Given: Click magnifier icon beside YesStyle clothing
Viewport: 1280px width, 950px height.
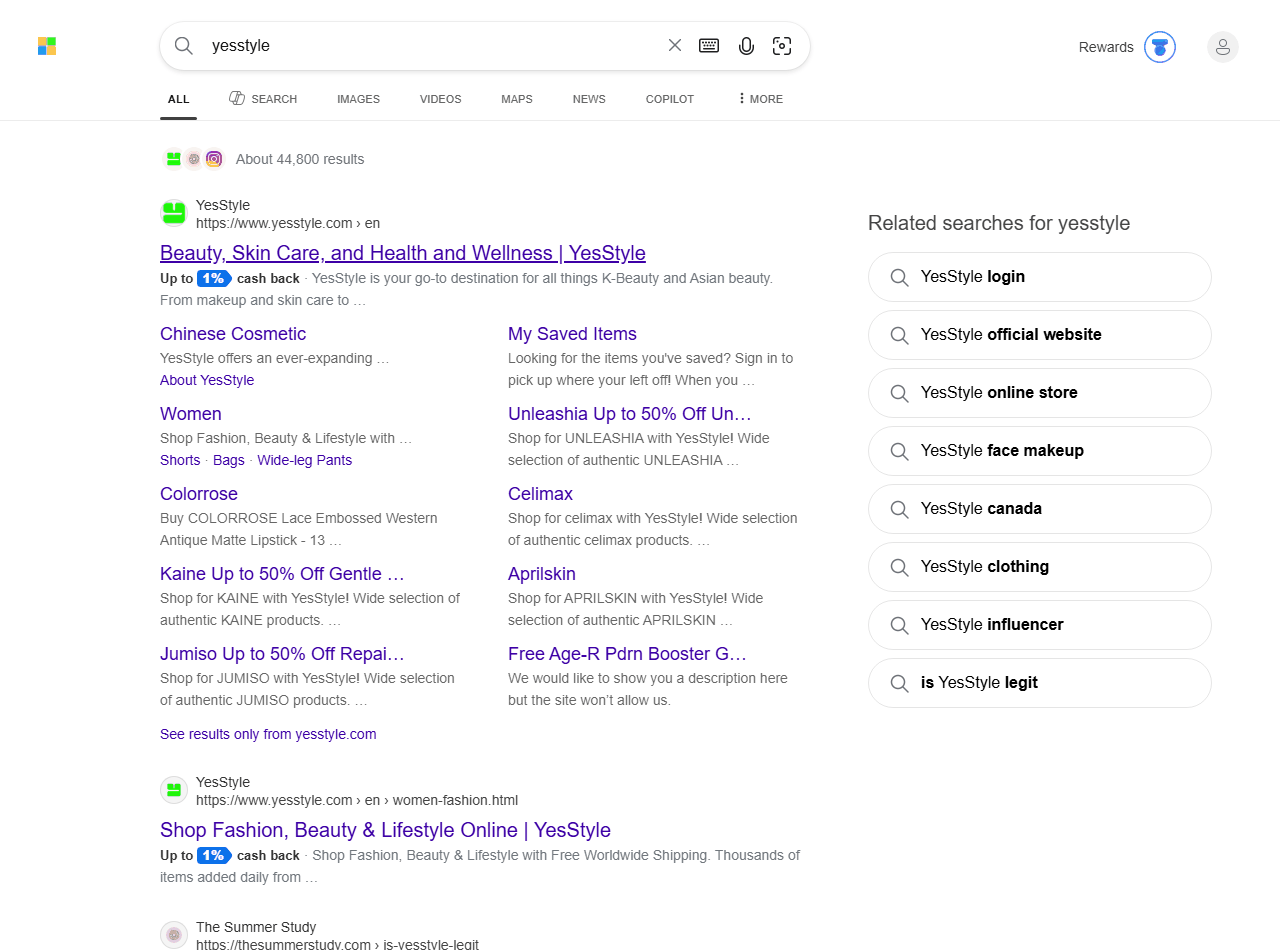Looking at the screenshot, I should [x=900, y=567].
